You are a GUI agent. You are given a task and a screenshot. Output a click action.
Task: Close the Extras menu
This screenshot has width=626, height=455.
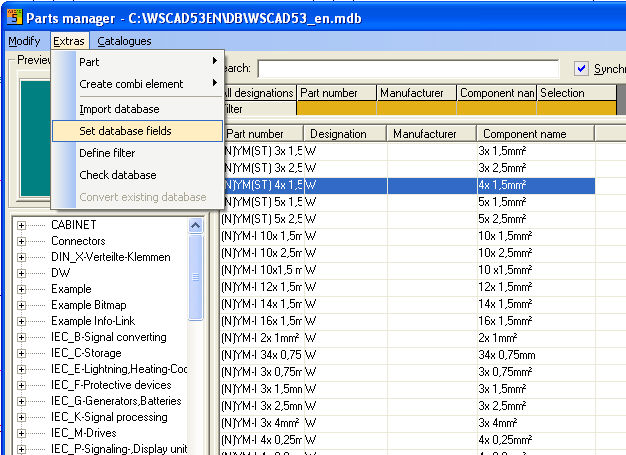pos(69,41)
